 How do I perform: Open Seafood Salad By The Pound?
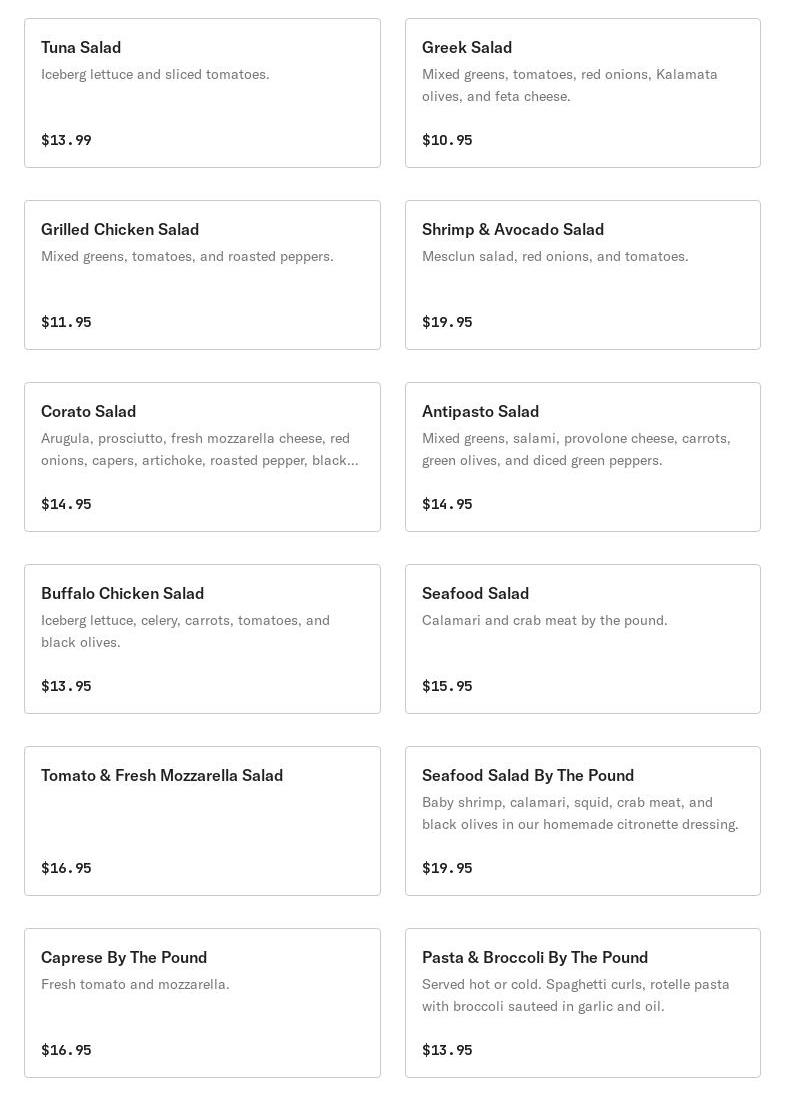583,821
